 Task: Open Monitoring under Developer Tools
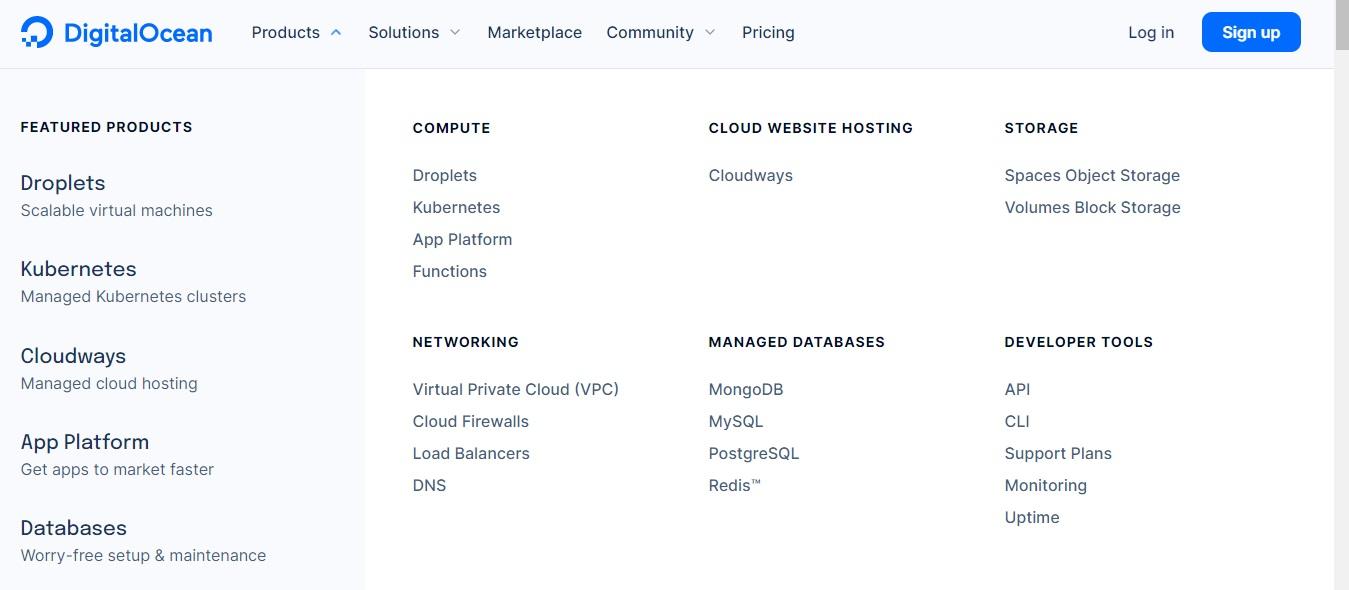pos(1046,485)
